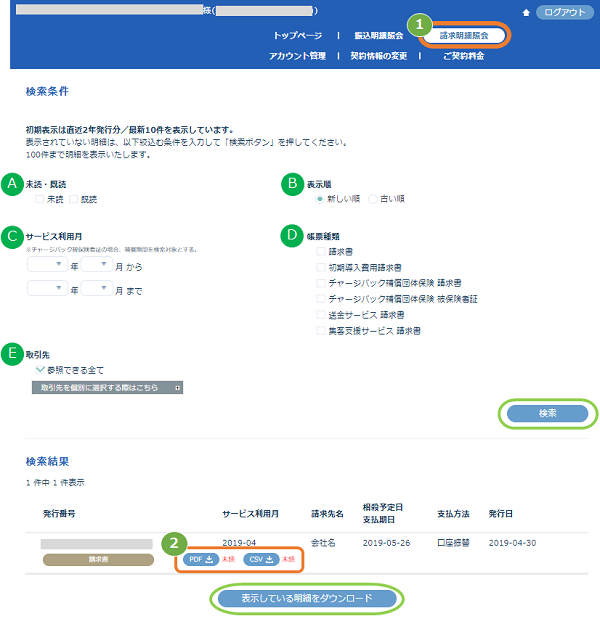The width and height of the screenshot is (600, 632).
Task: Open the end month dropdown (月 まで)
Action: [x=97, y=289]
